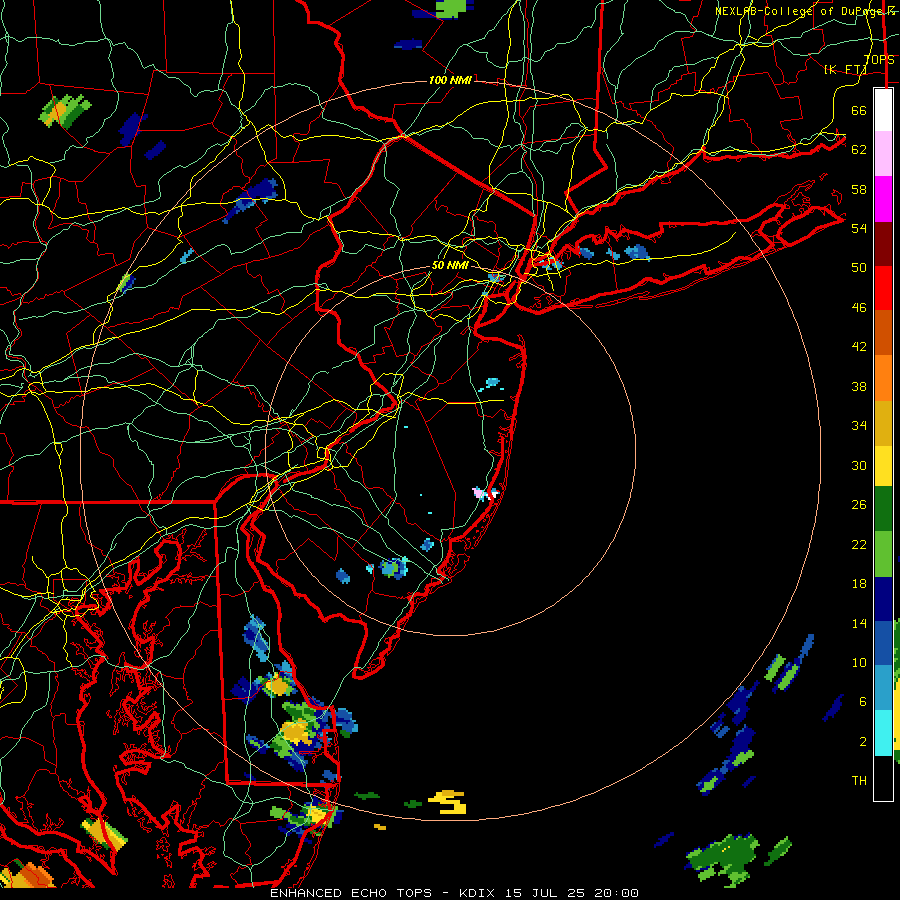The image size is (900, 900).
Task: Click the large dark green echo offshore, bottom right
Action: [x=723, y=858]
